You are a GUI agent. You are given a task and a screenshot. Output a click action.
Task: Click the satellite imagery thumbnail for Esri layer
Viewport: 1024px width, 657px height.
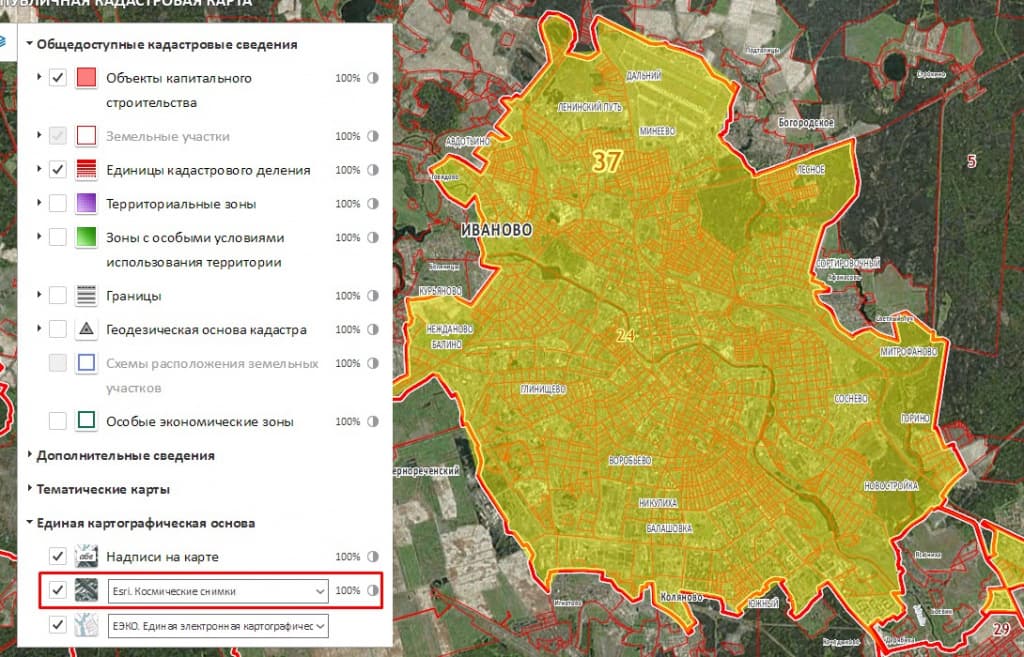87,591
